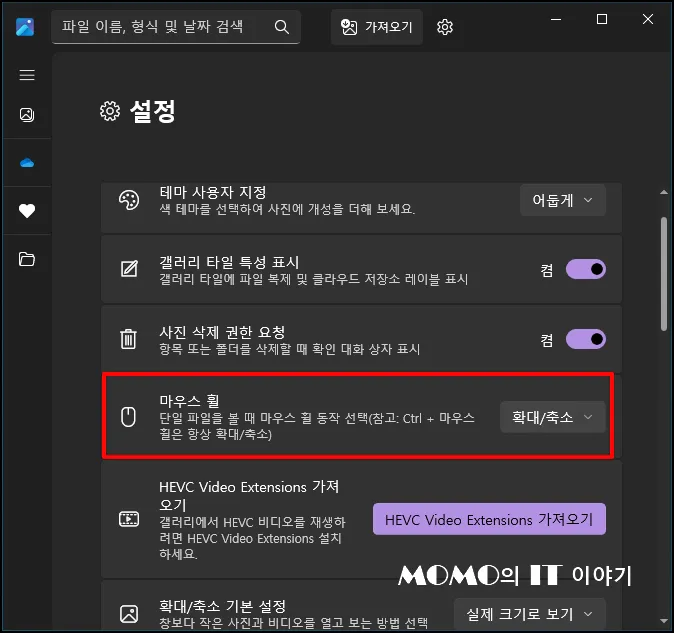Click the mouse icon of 마우스 휠

[129, 417]
